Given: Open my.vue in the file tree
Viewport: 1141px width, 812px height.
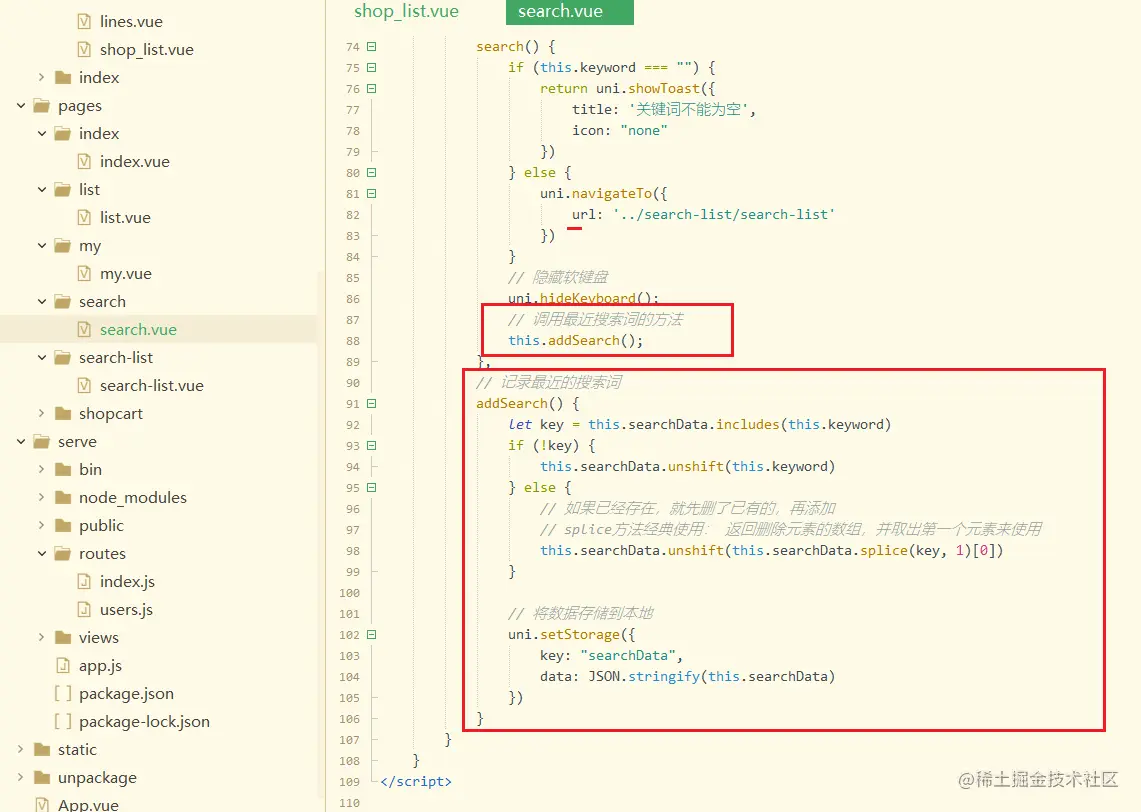Looking at the screenshot, I should [x=126, y=274].
